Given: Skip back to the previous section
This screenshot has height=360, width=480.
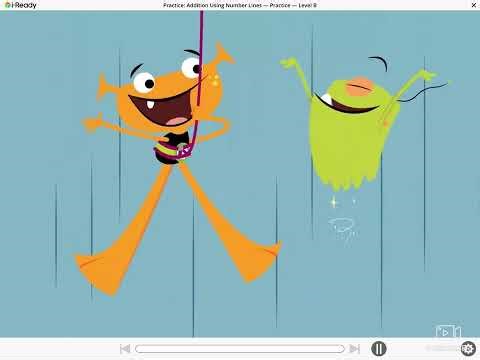Looking at the screenshot, I should (125, 349).
